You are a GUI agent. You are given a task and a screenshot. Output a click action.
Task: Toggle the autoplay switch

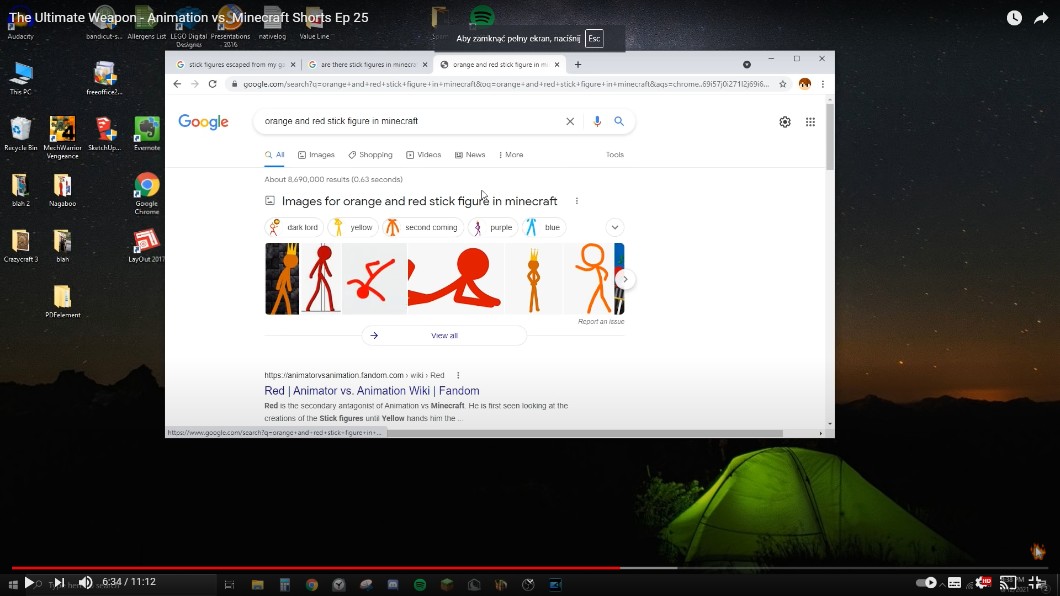pos(927,582)
